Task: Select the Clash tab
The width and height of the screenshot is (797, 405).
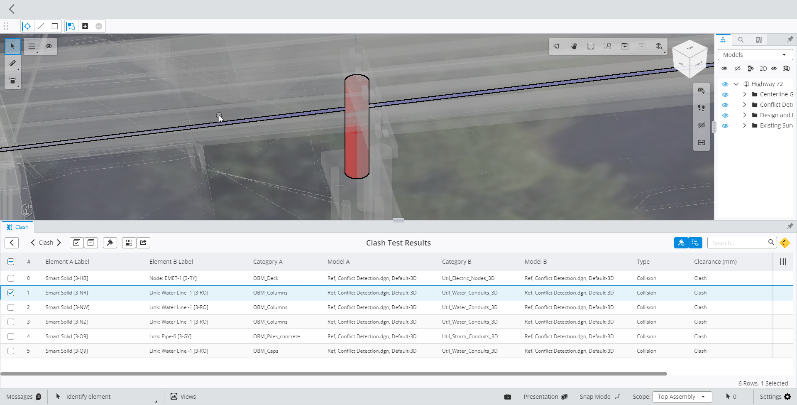Action: click(17, 227)
